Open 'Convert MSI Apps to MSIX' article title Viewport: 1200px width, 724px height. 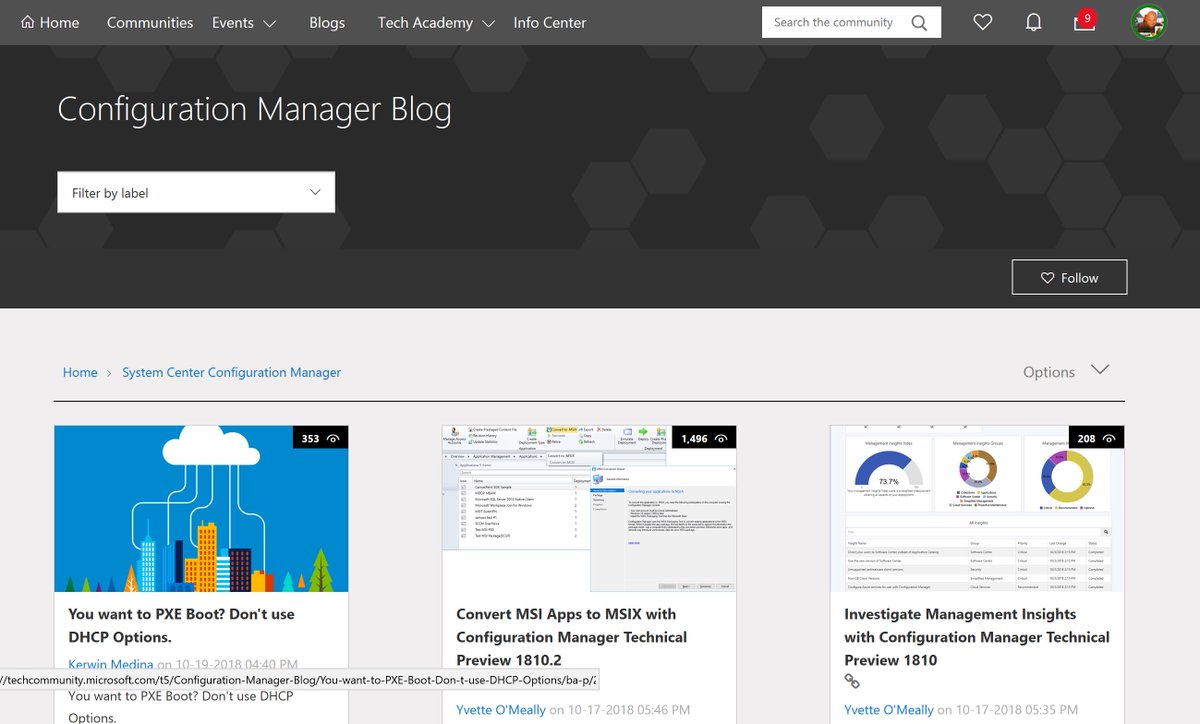[572, 637]
